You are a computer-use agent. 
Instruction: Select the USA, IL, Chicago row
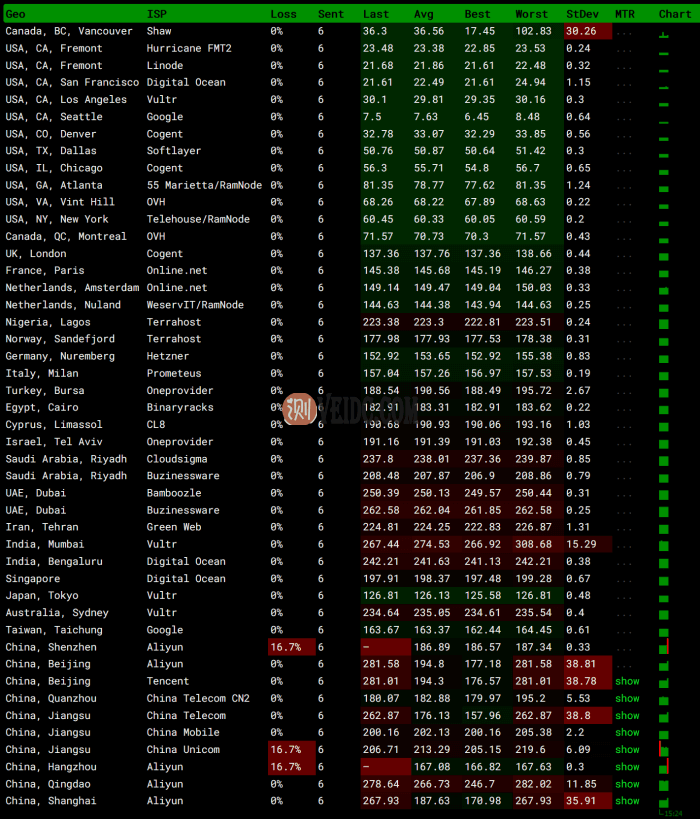[x=350, y=168]
